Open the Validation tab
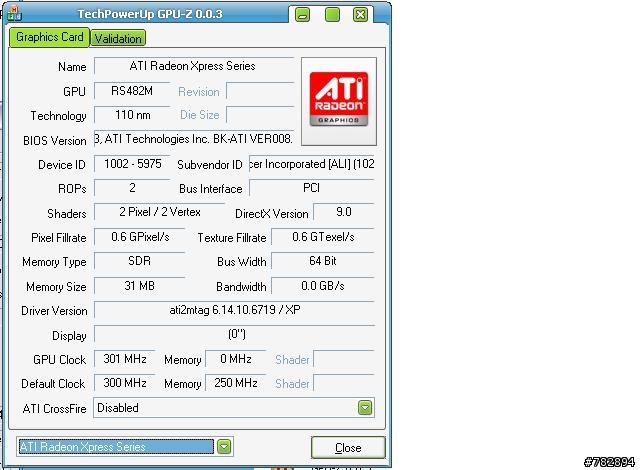Viewport: 640px width, 470px height. coord(118,39)
